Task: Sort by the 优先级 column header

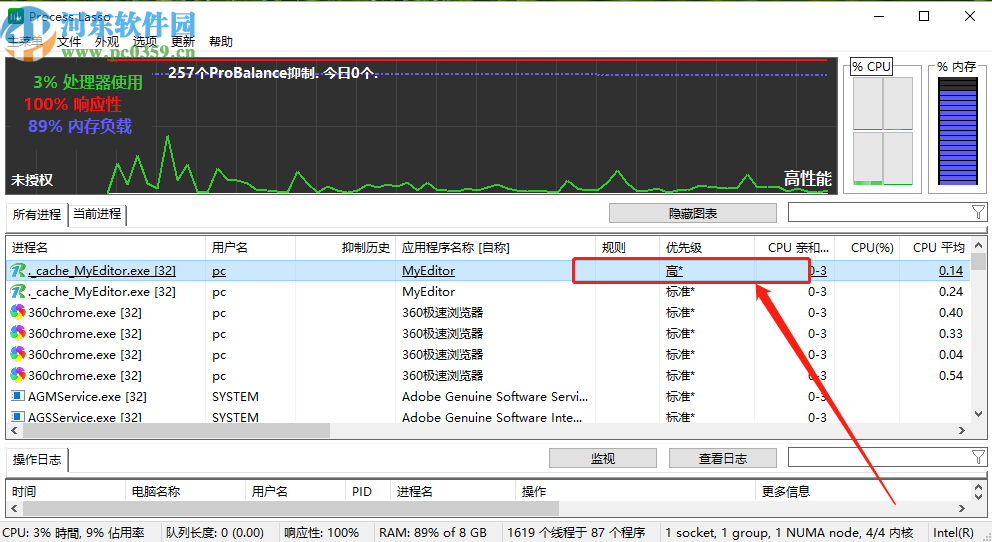Action: [x=707, y=247]
